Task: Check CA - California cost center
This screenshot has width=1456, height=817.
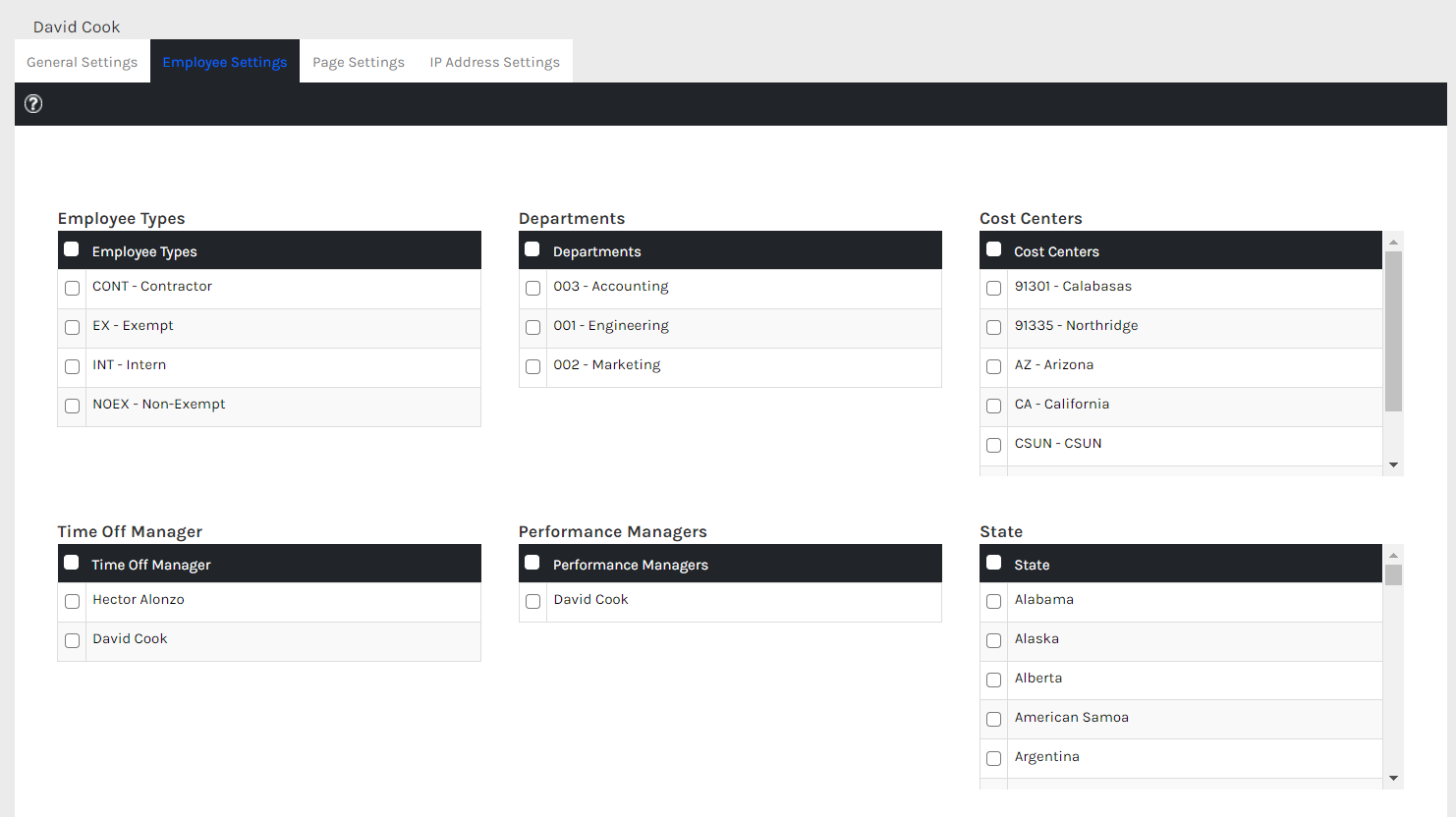Action: (994, 406)
